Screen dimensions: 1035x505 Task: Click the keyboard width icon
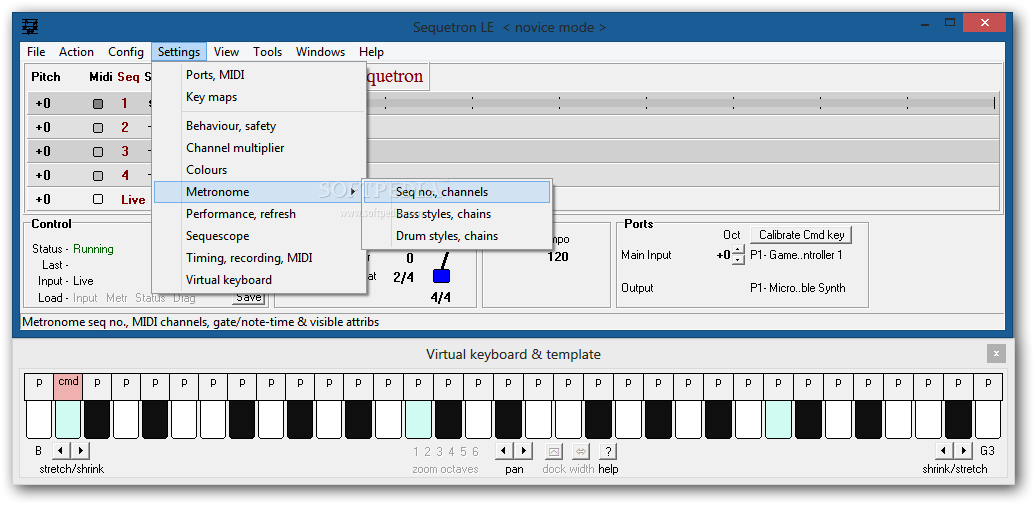click(581, 452)
